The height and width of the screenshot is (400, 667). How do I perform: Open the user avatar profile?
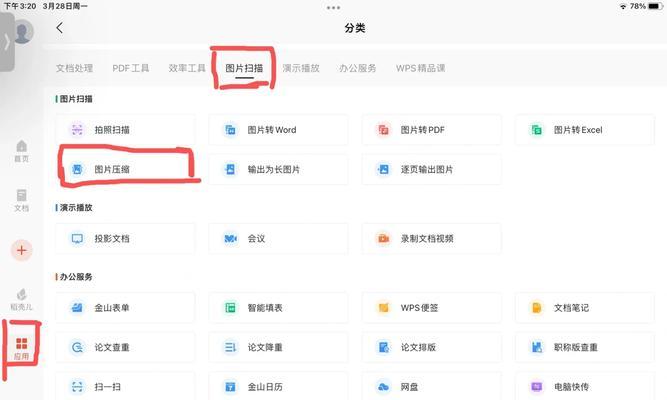click(x=24, y=31)
